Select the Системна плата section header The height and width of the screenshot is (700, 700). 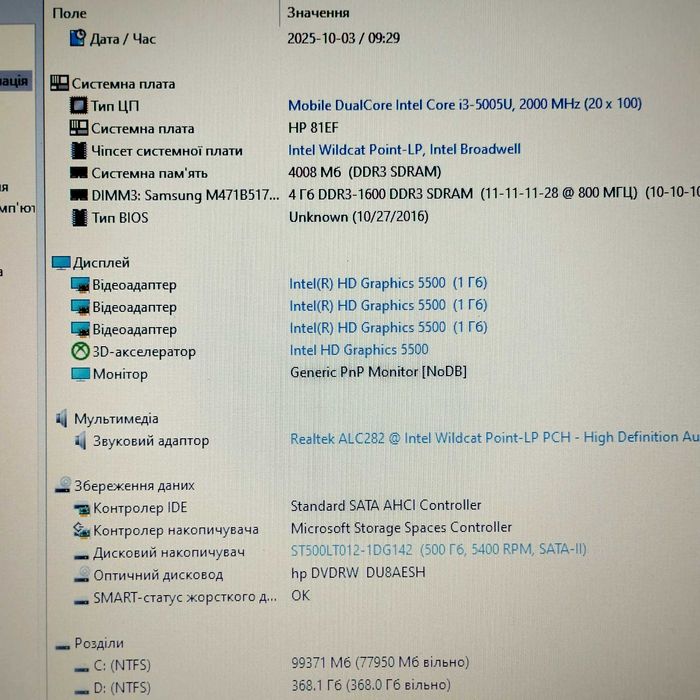(123, 84)
